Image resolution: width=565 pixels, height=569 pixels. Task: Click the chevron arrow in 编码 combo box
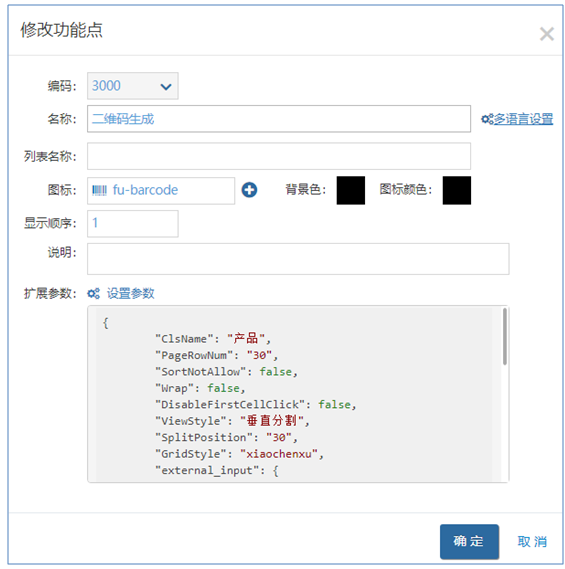[x=166, y=87]
